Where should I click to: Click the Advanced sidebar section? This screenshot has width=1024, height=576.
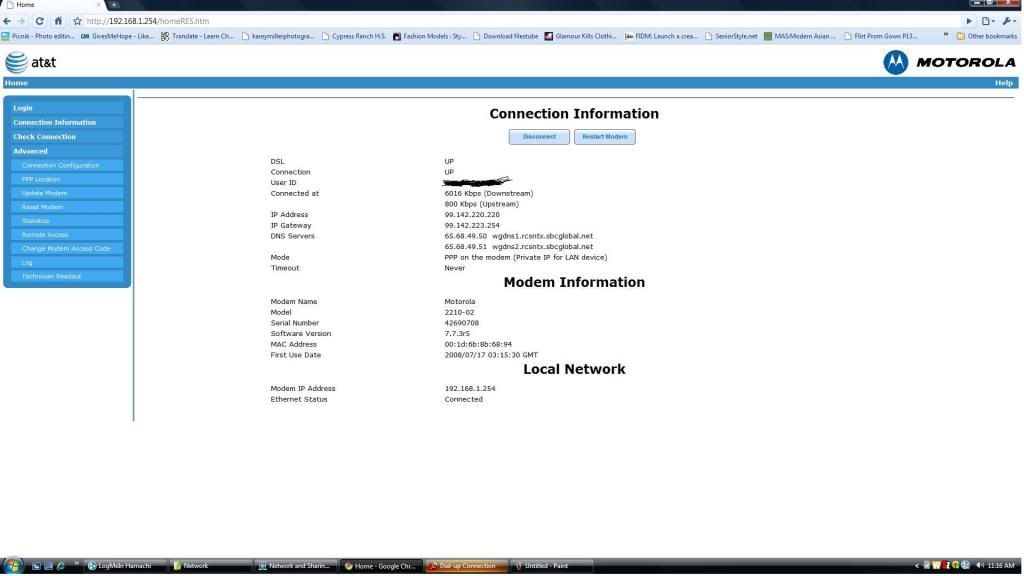point(67,151)
